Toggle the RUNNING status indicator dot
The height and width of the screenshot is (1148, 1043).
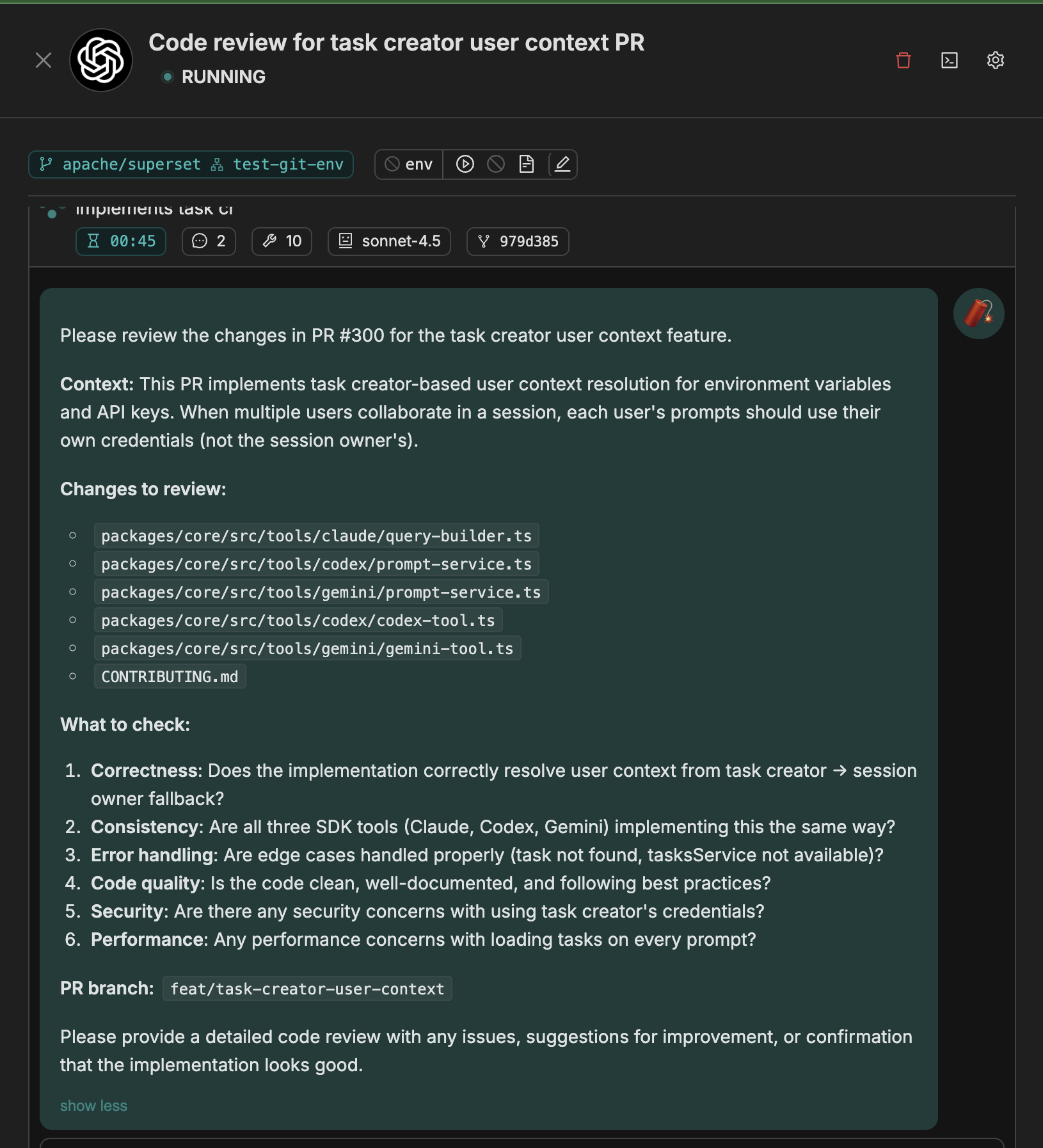click(x=169, y=77)
